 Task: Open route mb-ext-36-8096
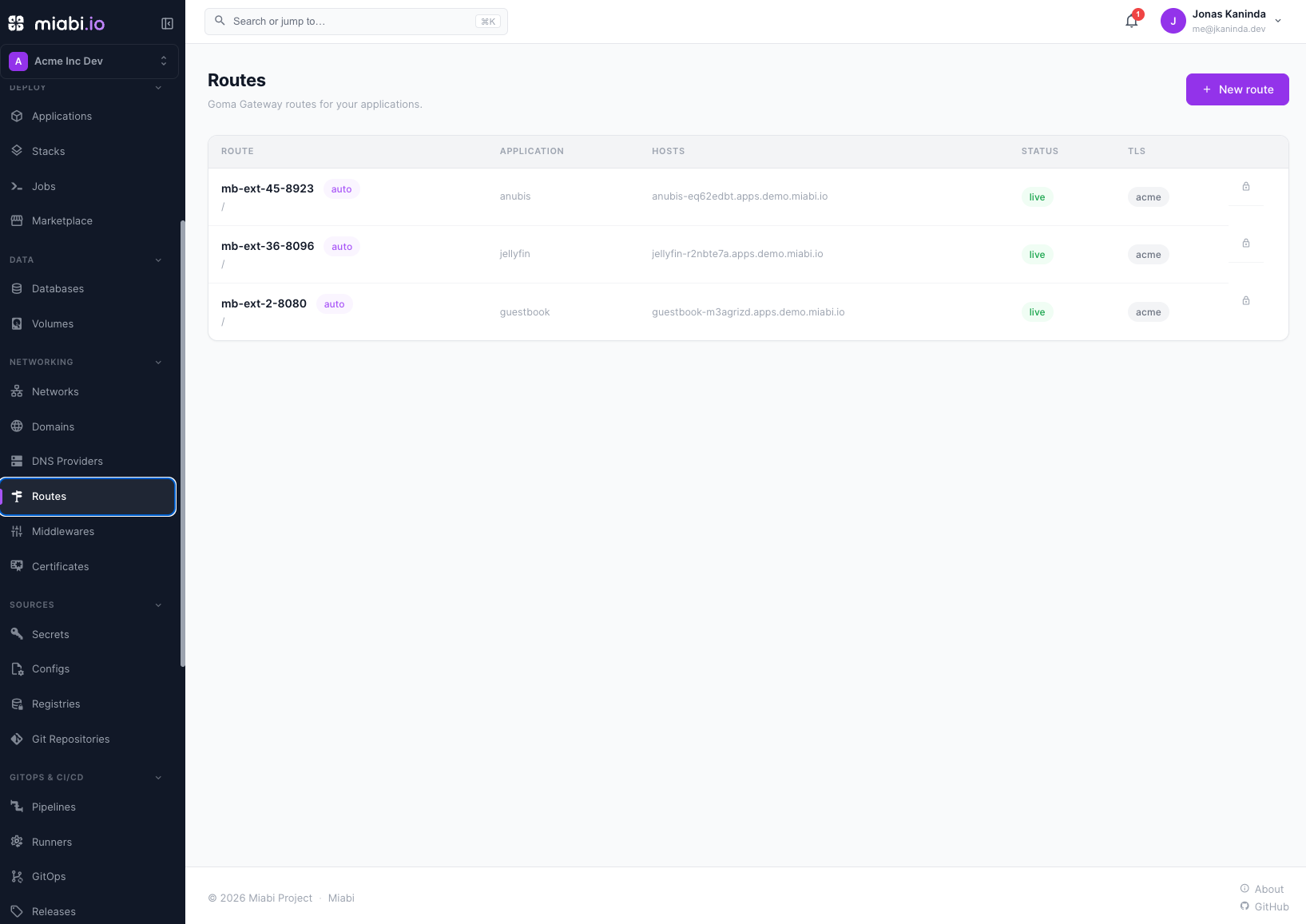point(268,246)
